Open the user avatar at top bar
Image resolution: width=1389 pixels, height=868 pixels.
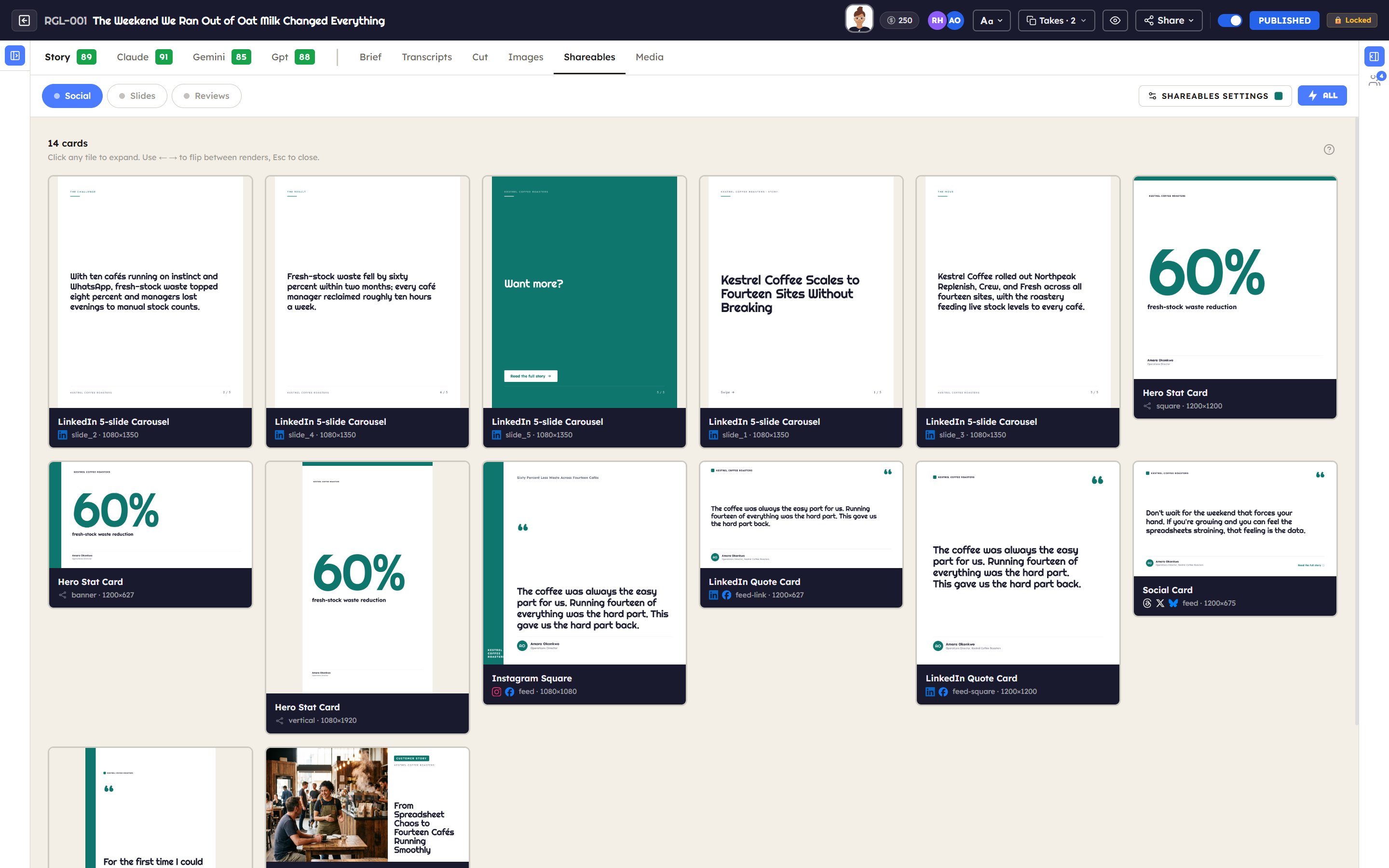click(x=858, y=19)
